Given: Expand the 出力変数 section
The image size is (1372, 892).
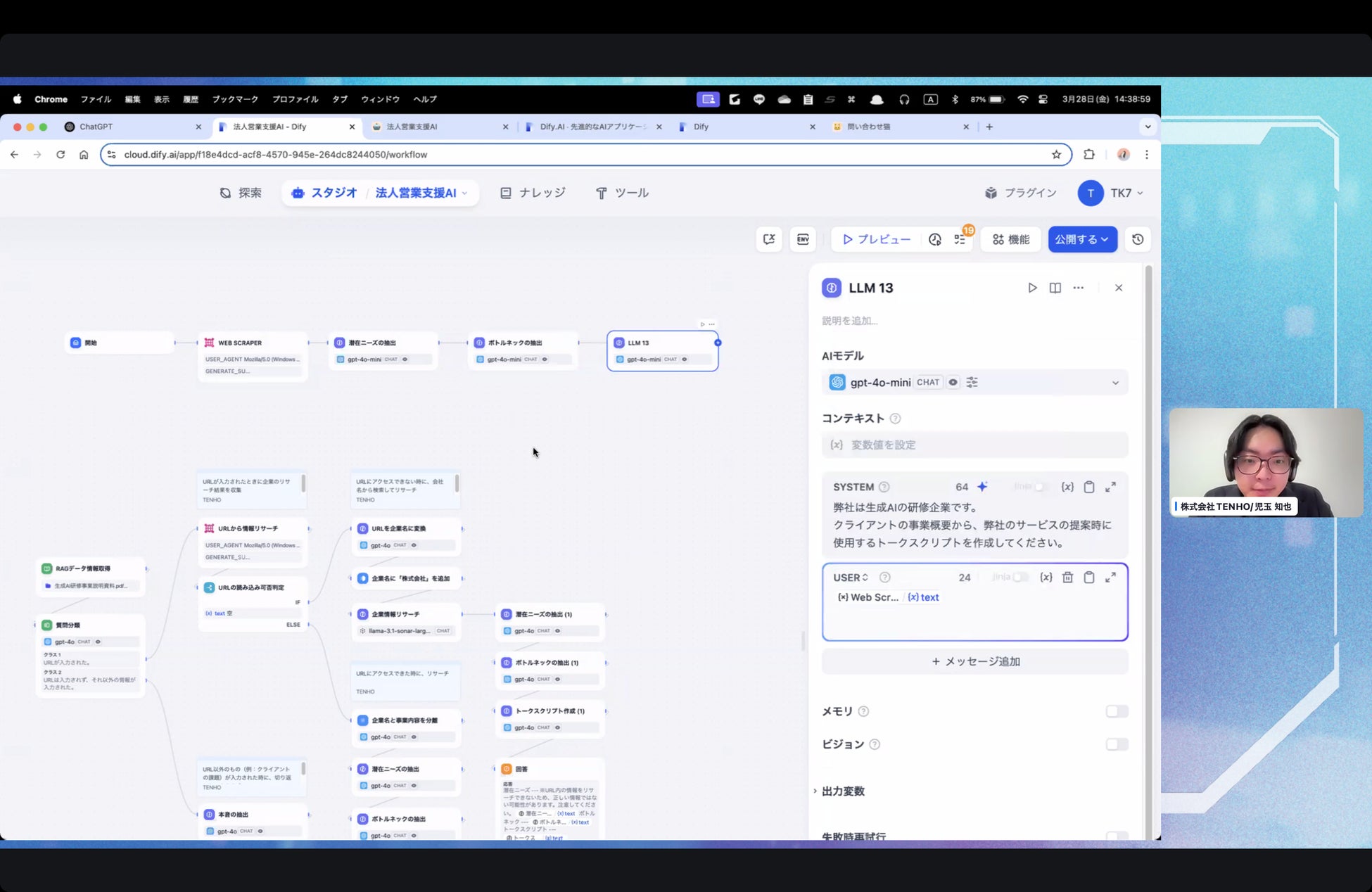Looking at the screenshot, I should coord(843,791).
